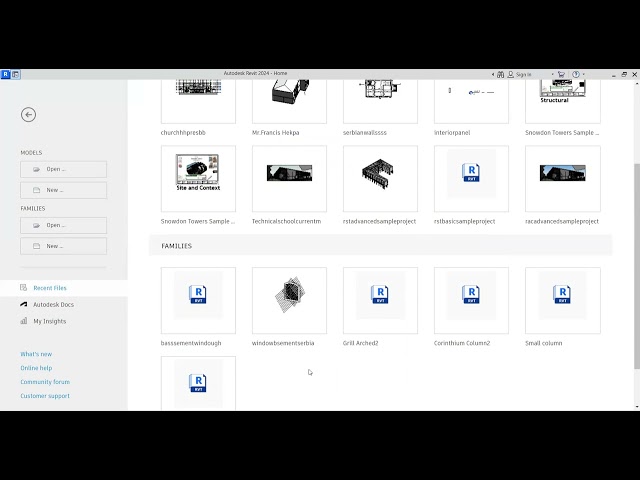
Task: Open the bassementwindough family RVT icon
Action: 198,294
